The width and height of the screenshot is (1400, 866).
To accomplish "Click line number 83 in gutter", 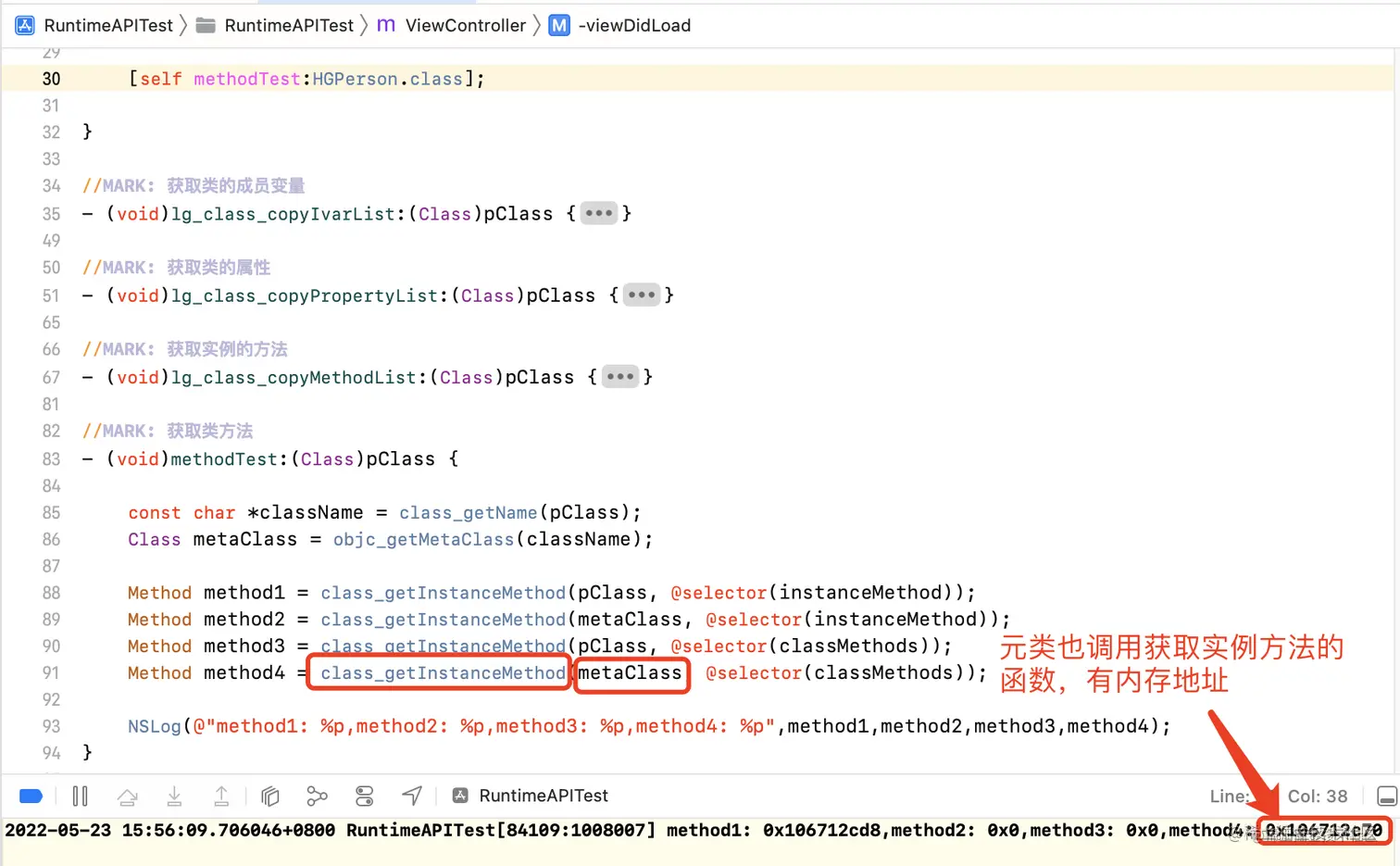I will pos(51,459).
